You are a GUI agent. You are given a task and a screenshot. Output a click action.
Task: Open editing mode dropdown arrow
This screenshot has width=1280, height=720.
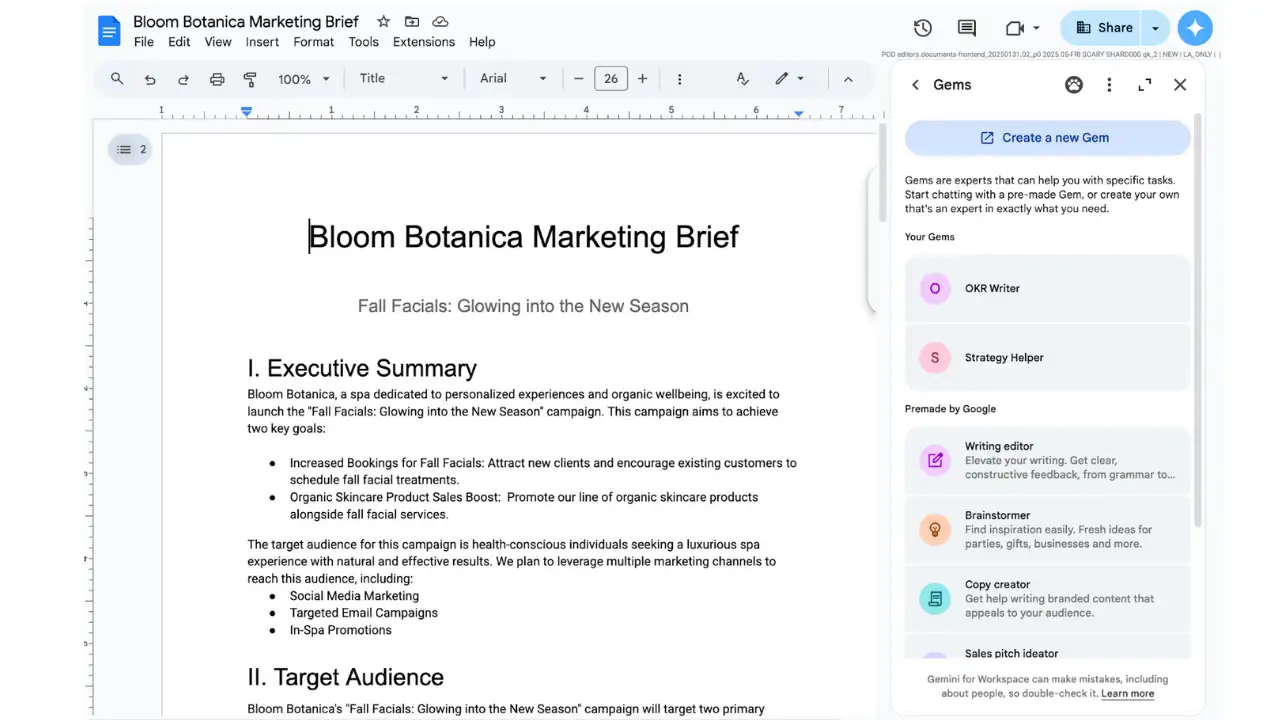pos(801,79)
